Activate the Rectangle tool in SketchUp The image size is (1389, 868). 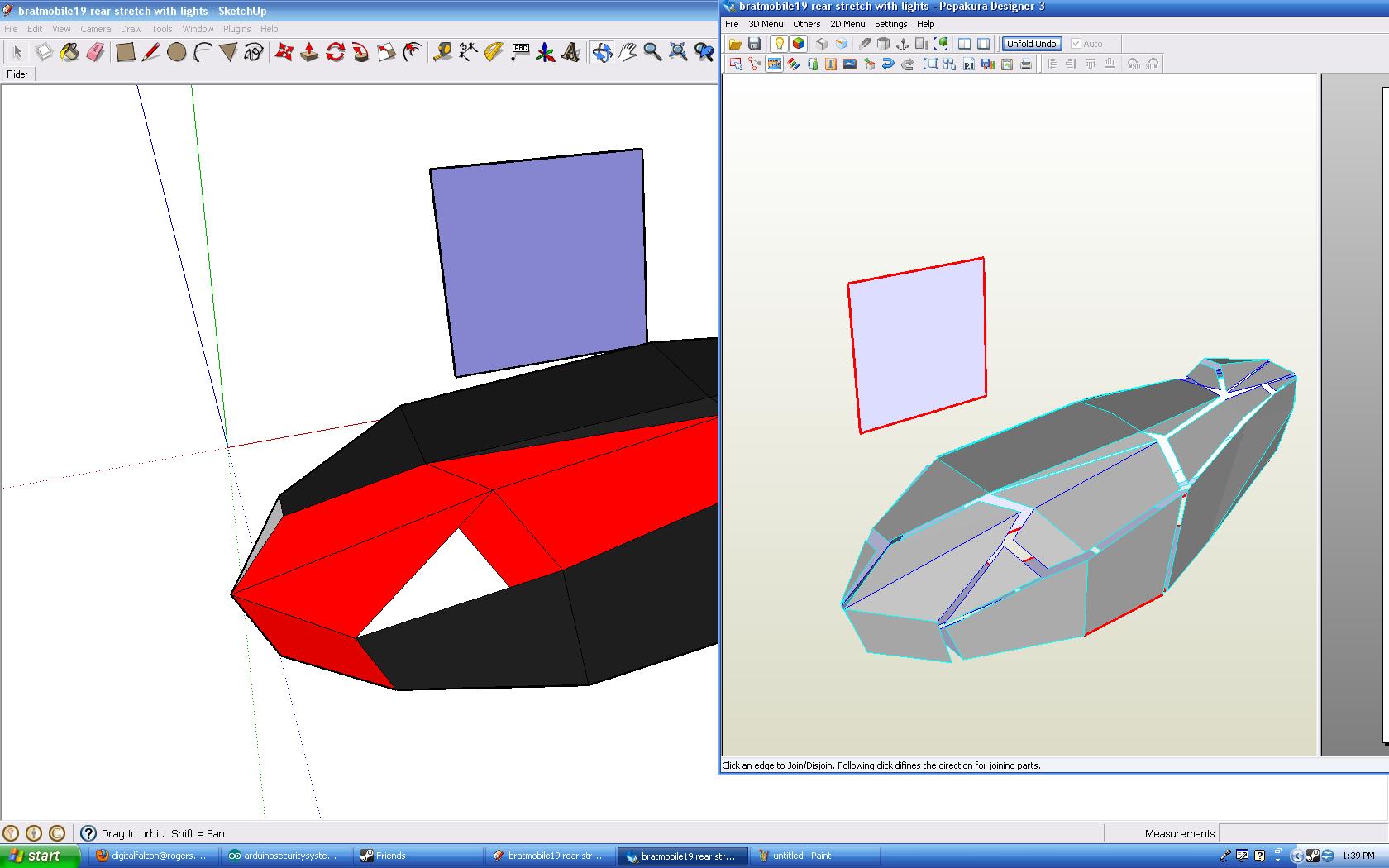(x=126, y=53)
